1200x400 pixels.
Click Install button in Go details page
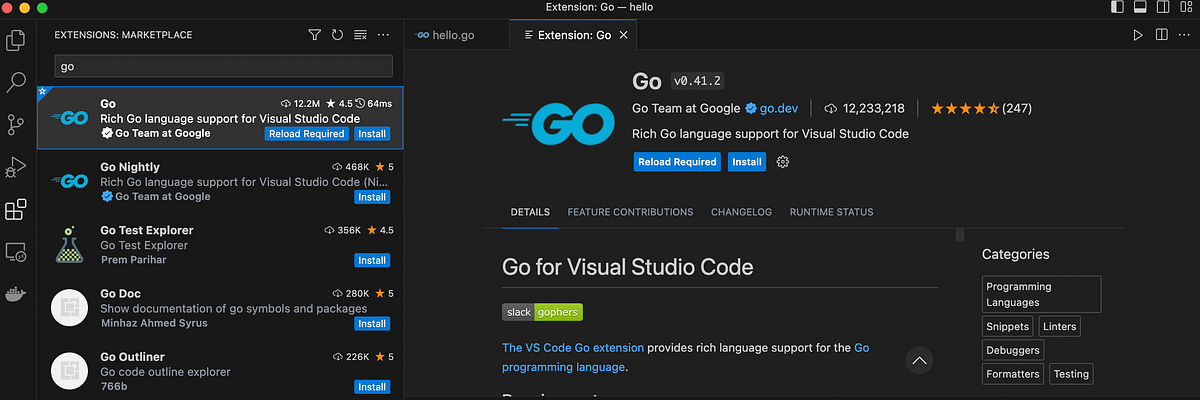(747, 162)
